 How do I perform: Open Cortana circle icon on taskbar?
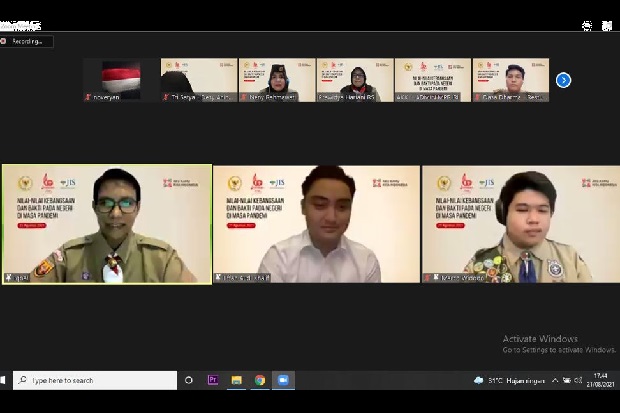pos(189,380)
